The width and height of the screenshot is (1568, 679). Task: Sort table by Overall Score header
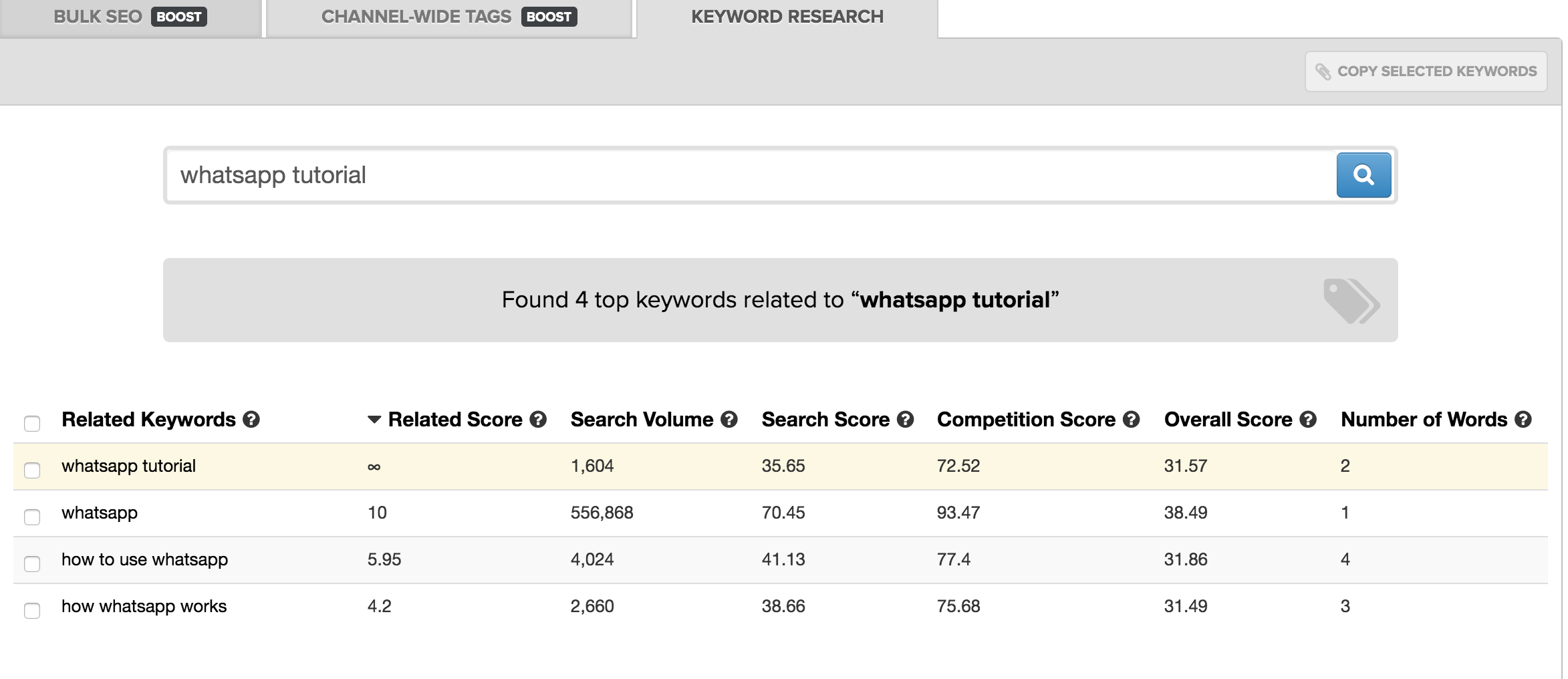pyautogui.click(x=1227, y=420)
